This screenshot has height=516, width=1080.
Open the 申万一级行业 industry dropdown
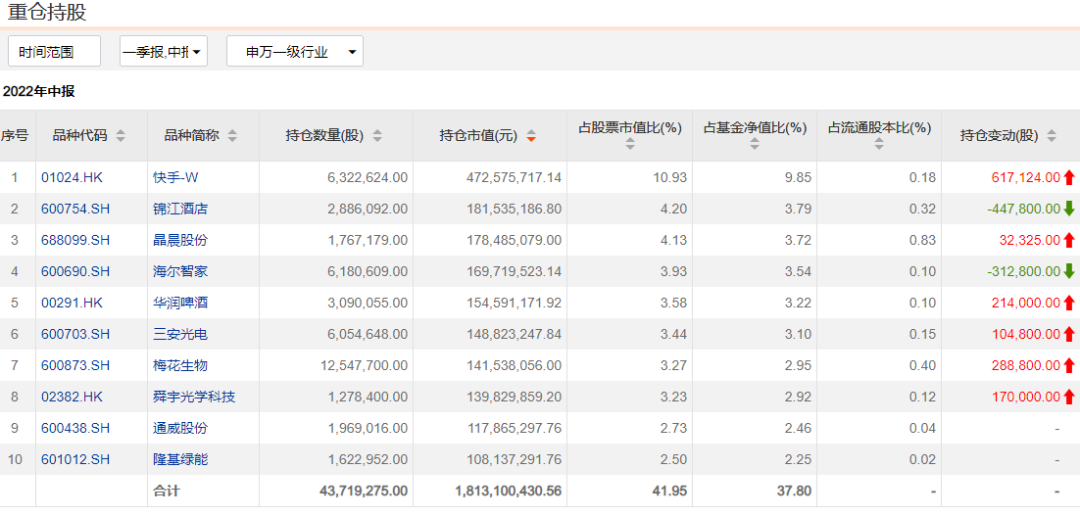pos(295,52)
